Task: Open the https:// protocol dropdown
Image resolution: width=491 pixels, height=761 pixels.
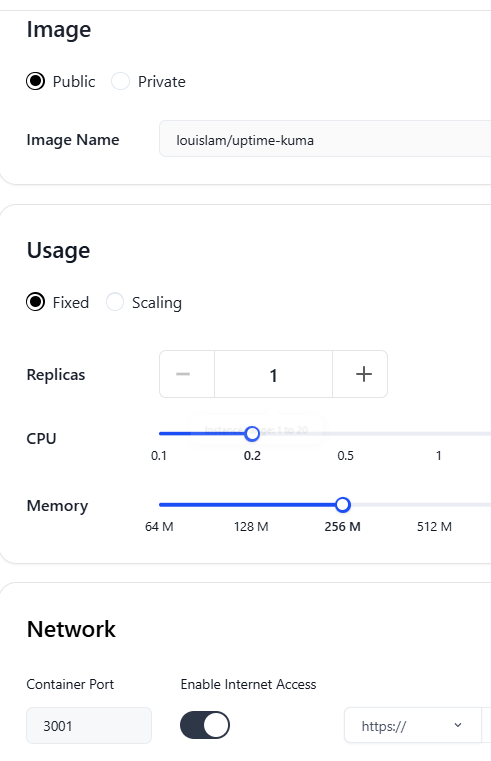Action: [412, 726]
